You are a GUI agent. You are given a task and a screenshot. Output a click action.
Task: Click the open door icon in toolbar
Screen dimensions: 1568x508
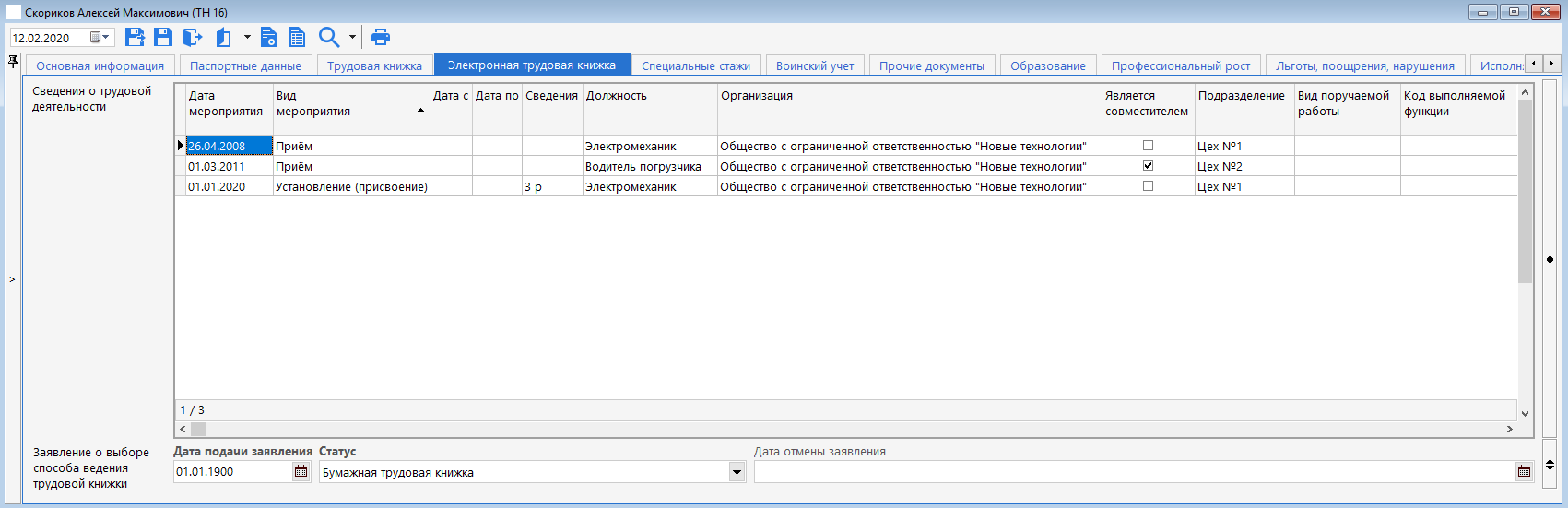[223, 37]
